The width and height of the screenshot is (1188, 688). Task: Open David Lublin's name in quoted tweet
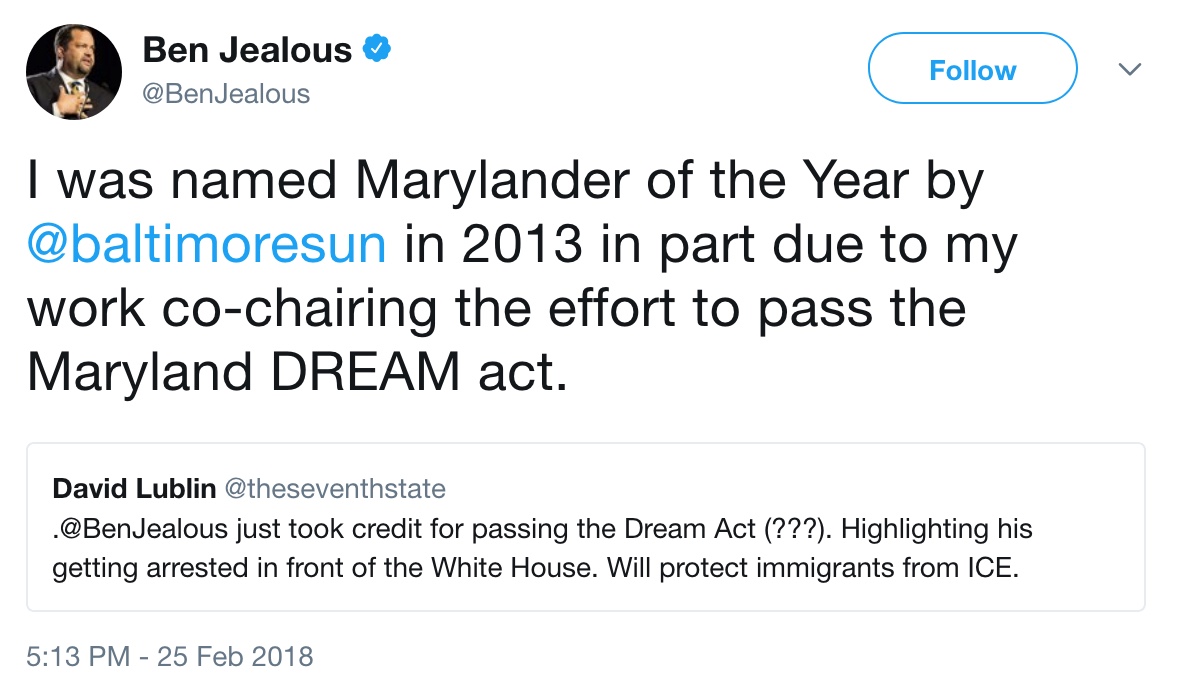pyautogui.click(x=134, y=489)
